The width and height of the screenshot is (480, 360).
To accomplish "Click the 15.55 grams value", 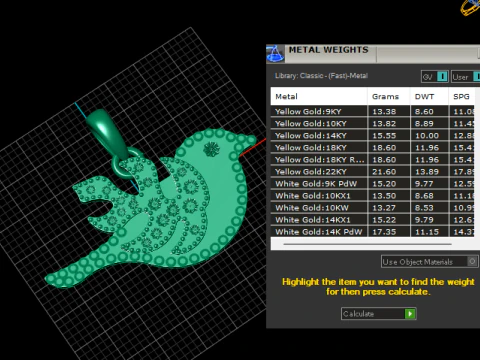I will tap(384, 136).
